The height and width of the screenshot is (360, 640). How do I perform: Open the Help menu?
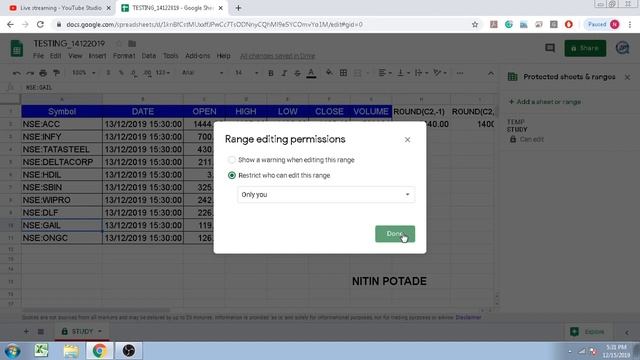(x=223, y=56)
